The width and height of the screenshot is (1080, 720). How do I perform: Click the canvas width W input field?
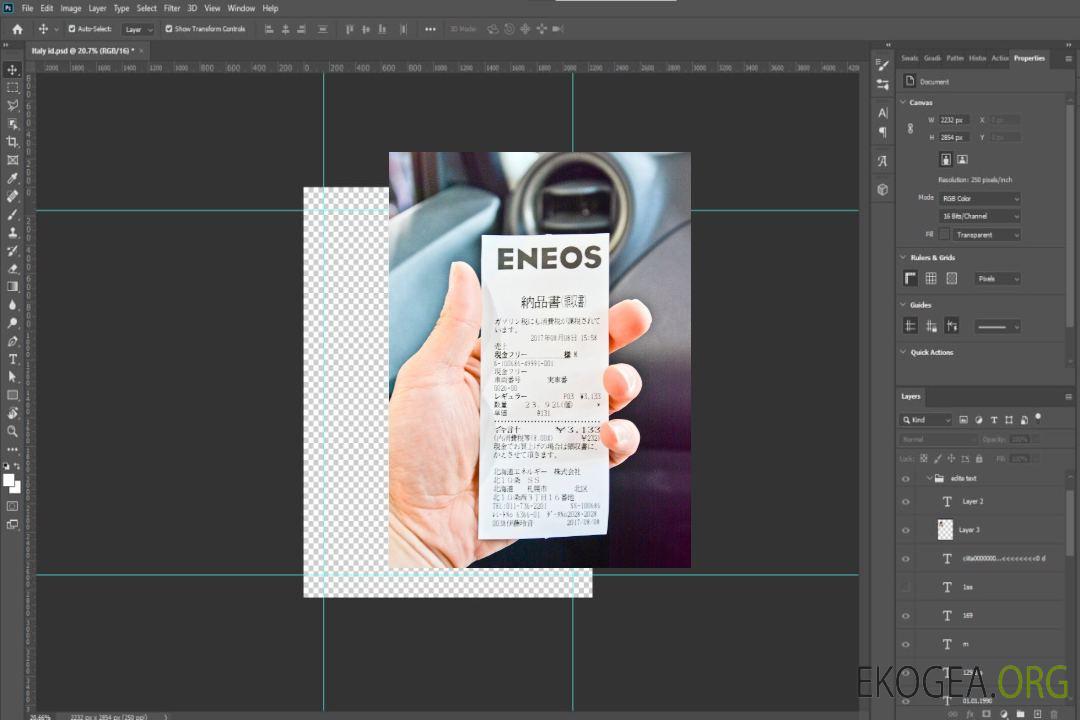pos(954,120)
